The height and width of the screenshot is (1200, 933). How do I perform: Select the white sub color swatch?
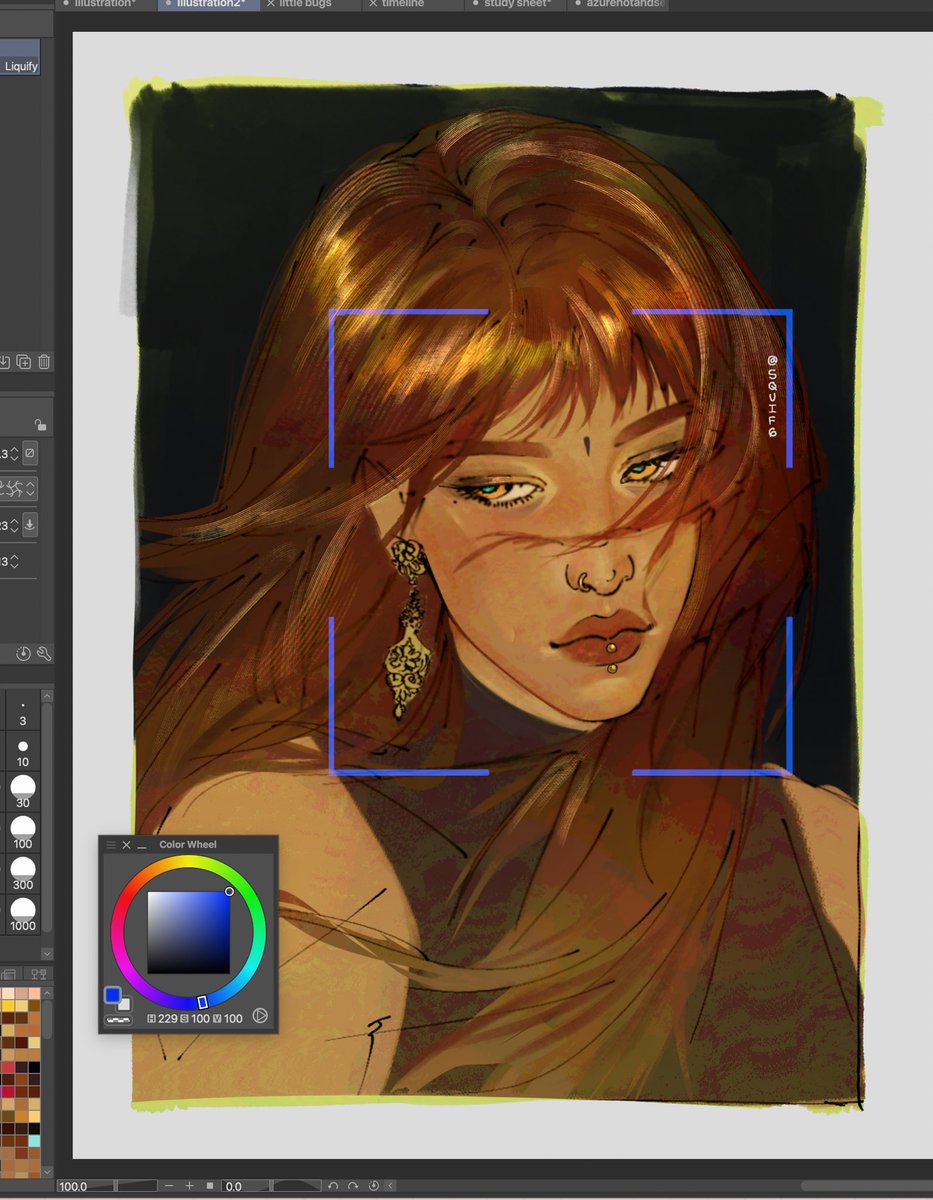point(124,1003)
